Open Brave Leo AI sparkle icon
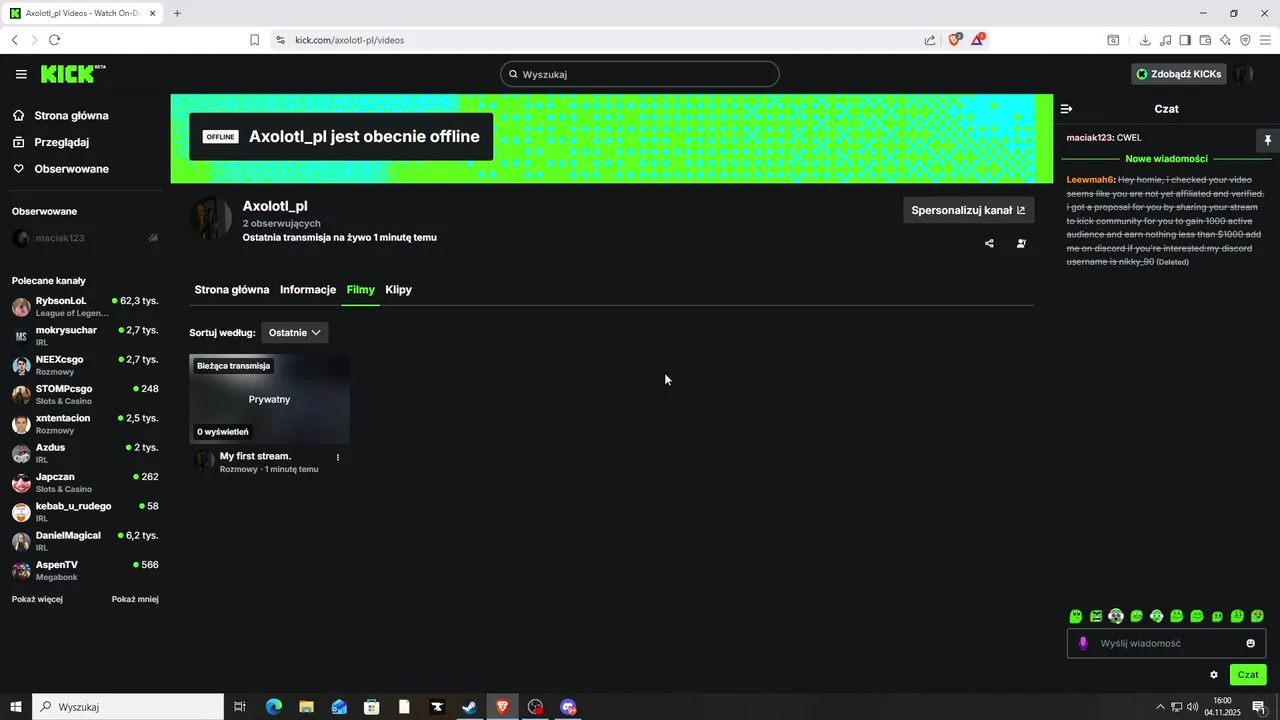The image size is (1280, 720). [x=1225, y=40]
